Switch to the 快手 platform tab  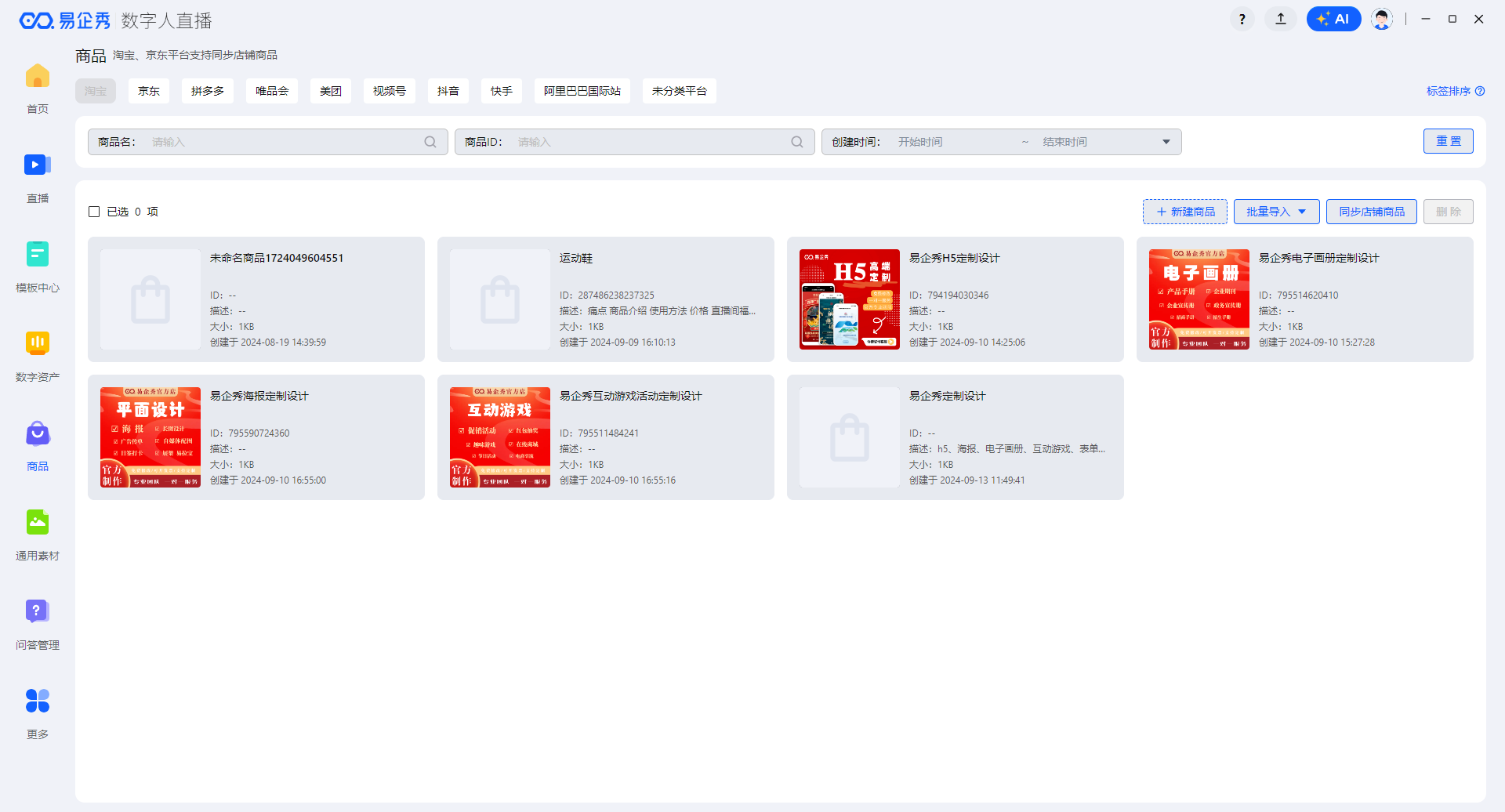click(x=502, y=91)
